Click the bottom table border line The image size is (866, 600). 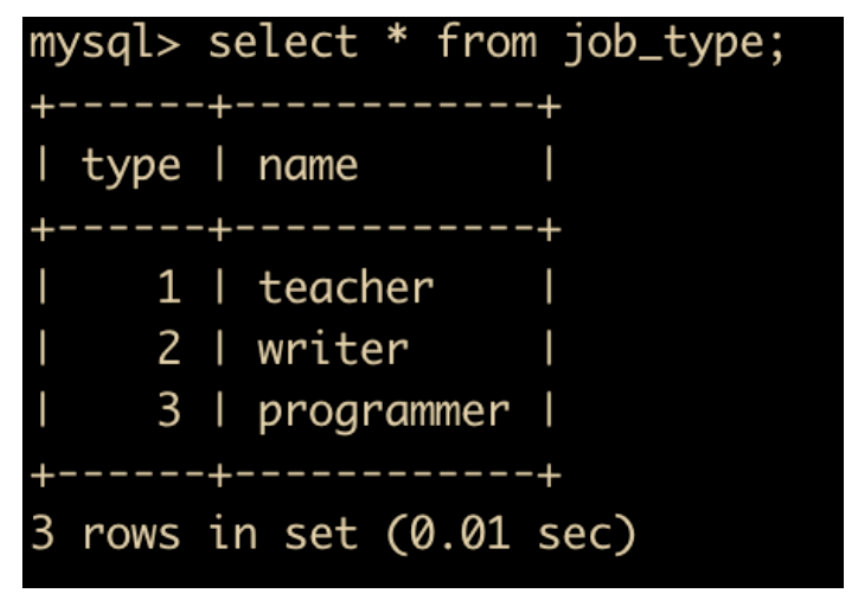point(295,475)
